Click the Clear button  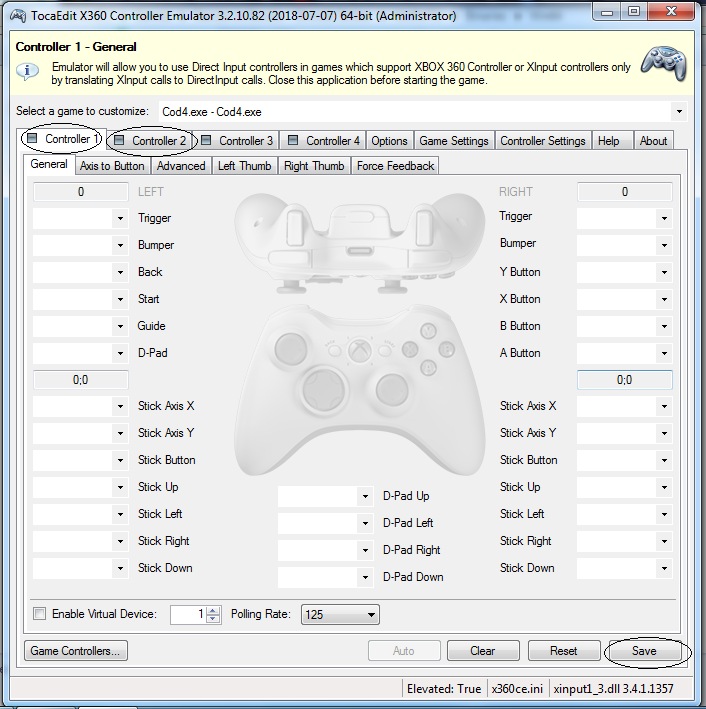click(x=483, y=651)
